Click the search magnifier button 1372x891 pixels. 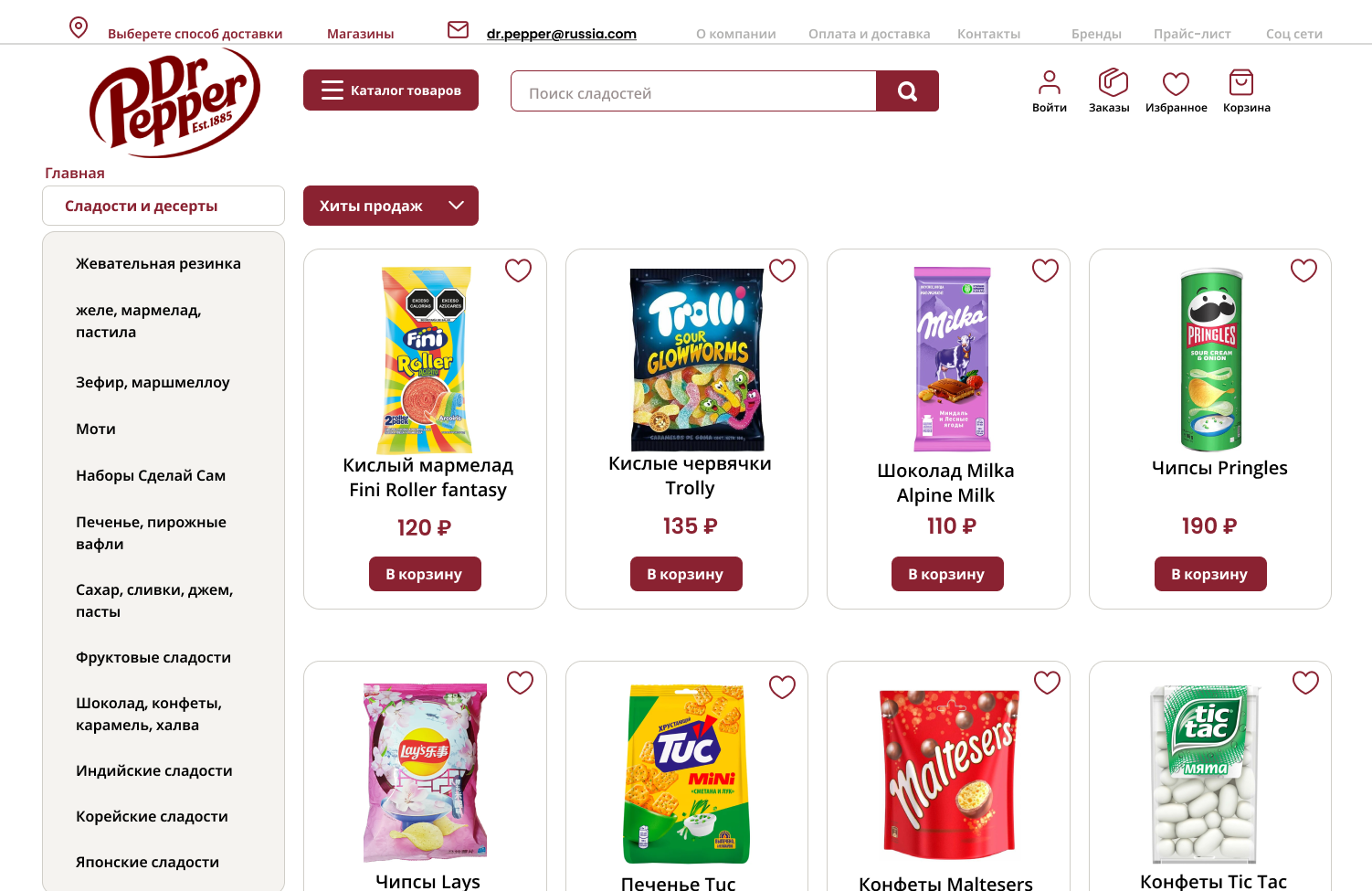(907, 91)
